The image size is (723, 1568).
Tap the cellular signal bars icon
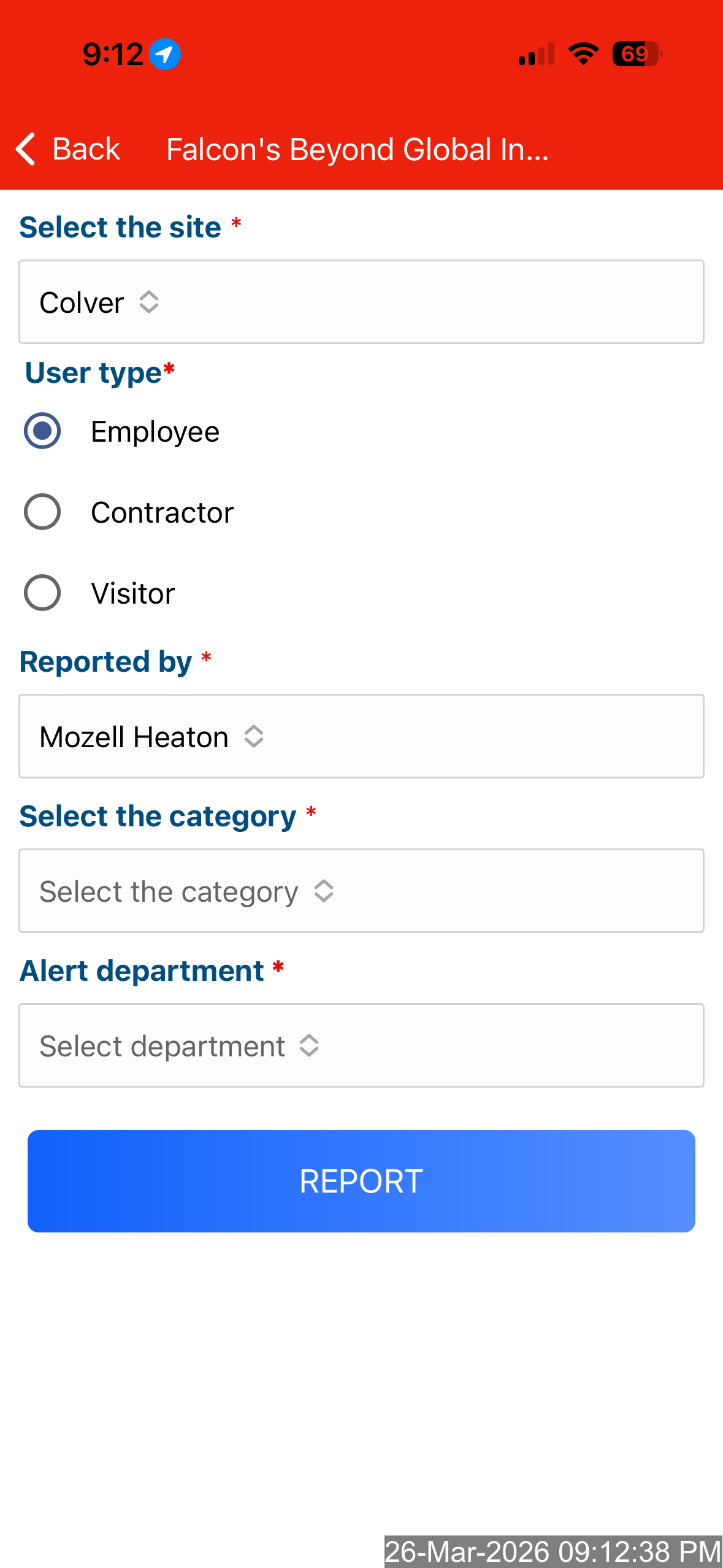tap(537, 54)
